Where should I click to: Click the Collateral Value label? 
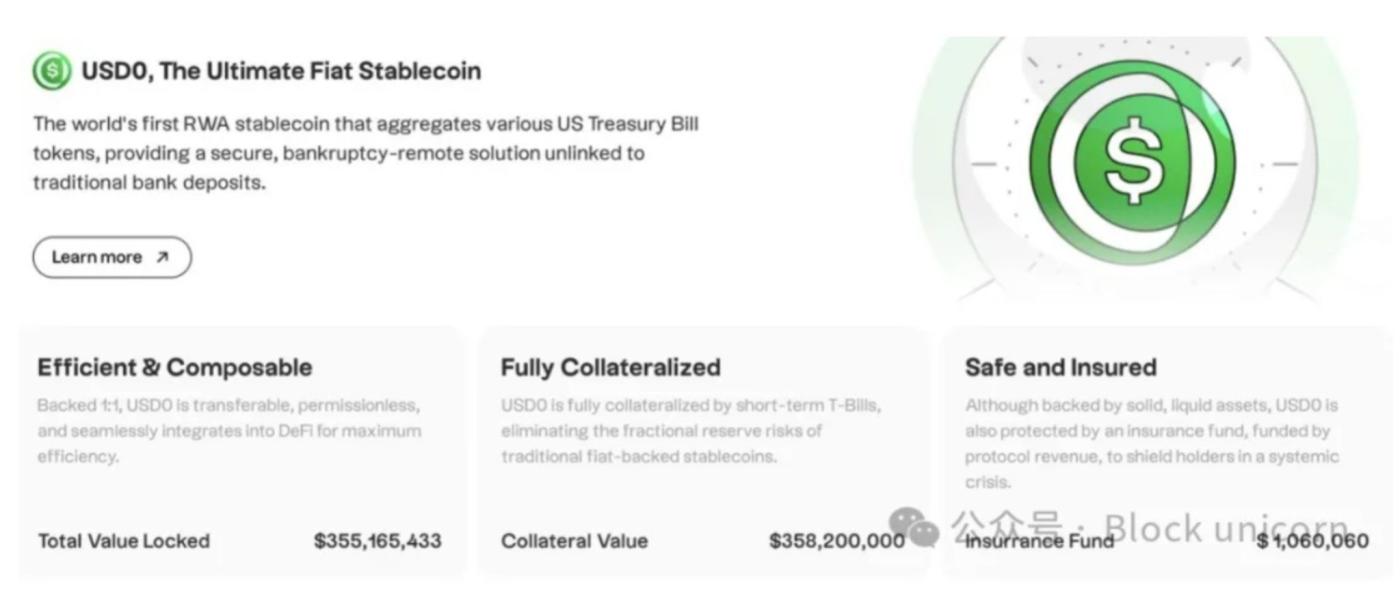tap(574, 541)
